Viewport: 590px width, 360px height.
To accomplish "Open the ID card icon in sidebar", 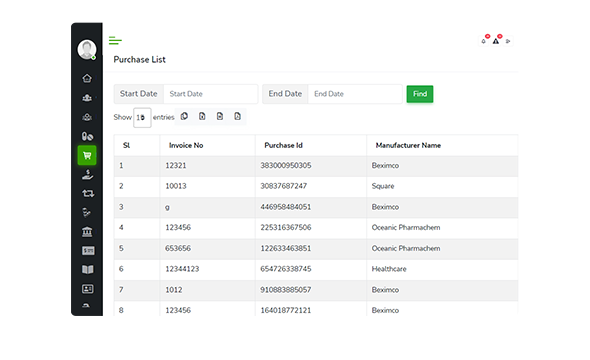I will coord(88,289).
